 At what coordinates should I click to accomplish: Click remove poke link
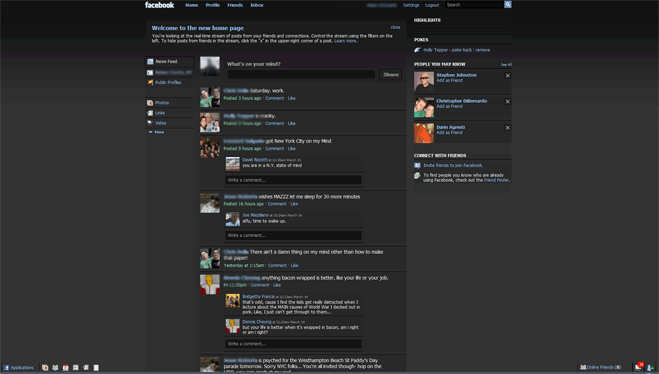[482, 50]
